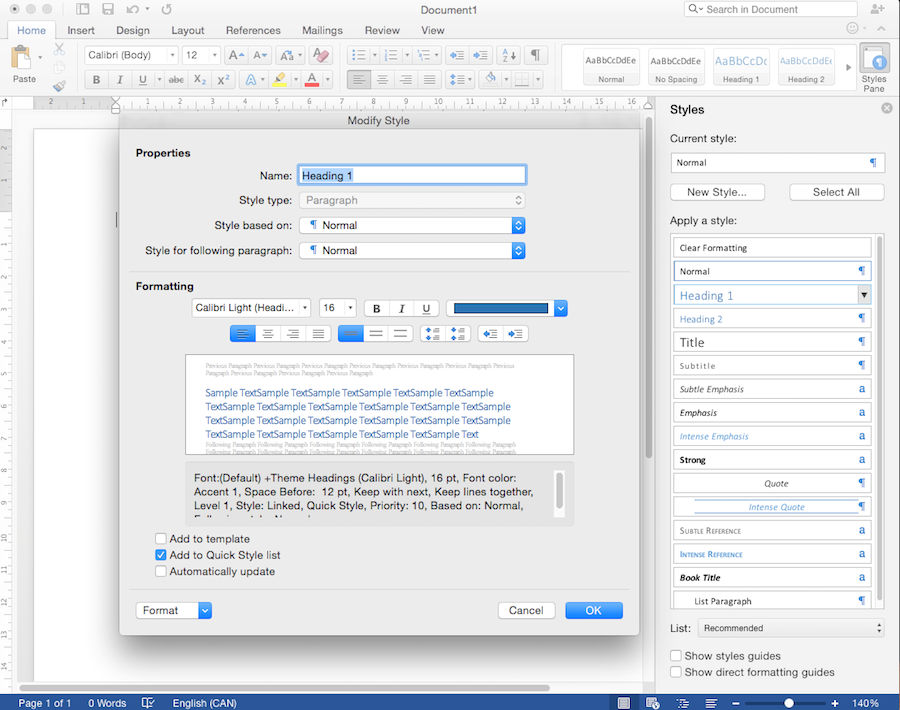Screen dimensions: 900x710
Task: Click OK to confirm style changes
Action: (593, 610)
